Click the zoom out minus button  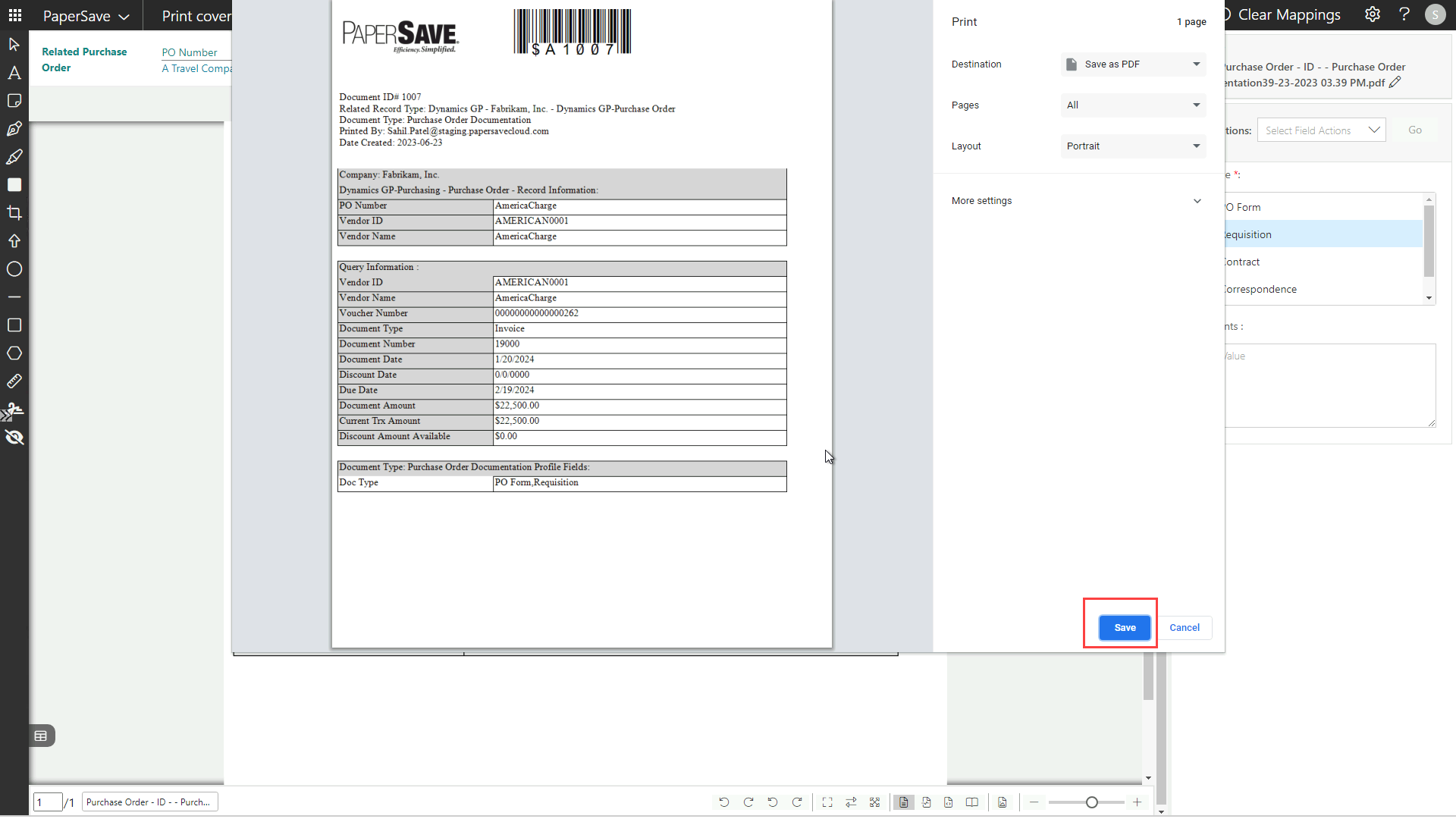point(1034,802)
